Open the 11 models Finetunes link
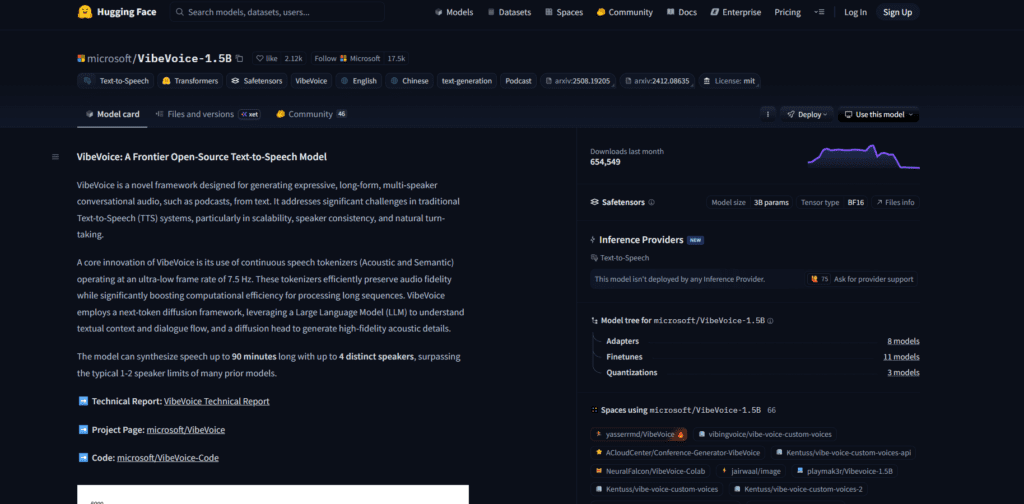Screen dimensions: 1024x504 pyautogui.click(x=901, y=357)
